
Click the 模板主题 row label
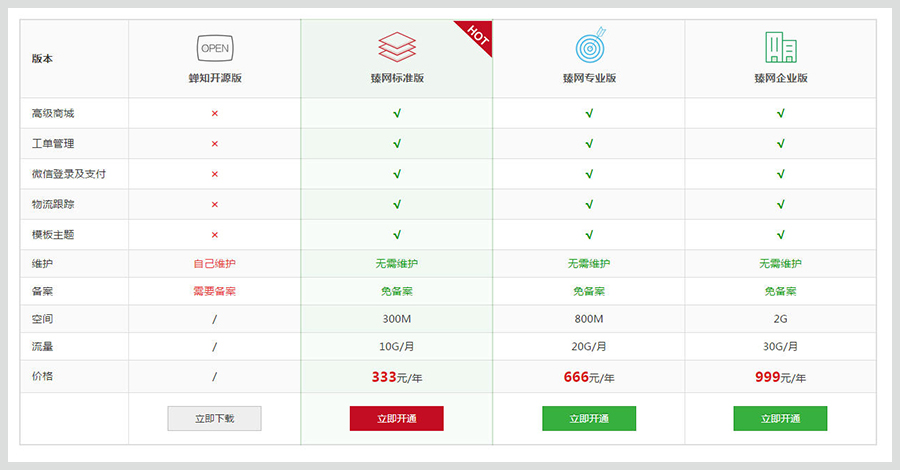click(53, 235)
